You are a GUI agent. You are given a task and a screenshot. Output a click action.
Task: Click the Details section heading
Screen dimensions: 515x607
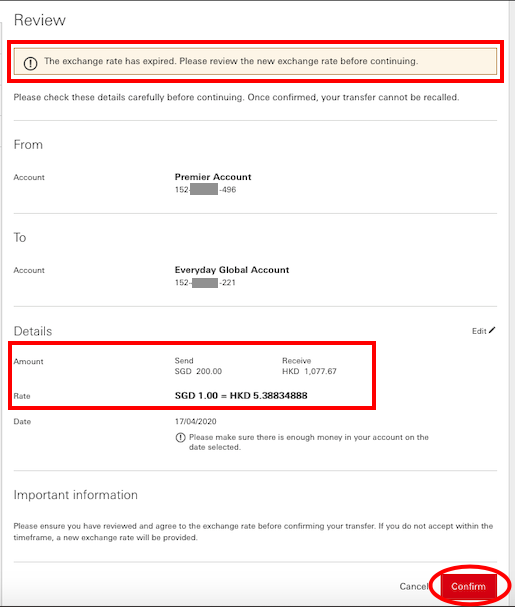[x=33, y=331]
